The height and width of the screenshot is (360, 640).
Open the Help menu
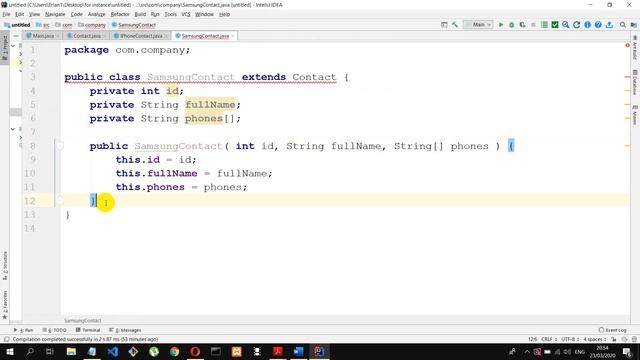click(224, 14)
